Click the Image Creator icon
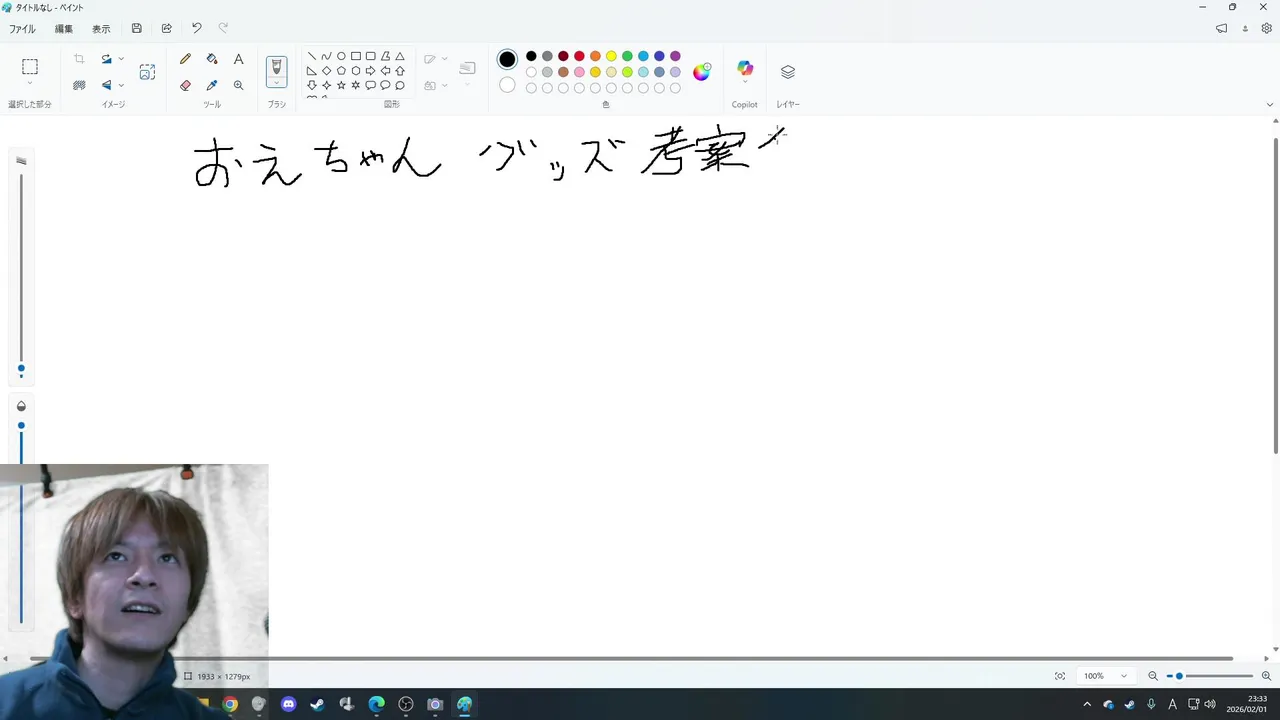Screen dimensions: 1280x720 pos(147,72)
